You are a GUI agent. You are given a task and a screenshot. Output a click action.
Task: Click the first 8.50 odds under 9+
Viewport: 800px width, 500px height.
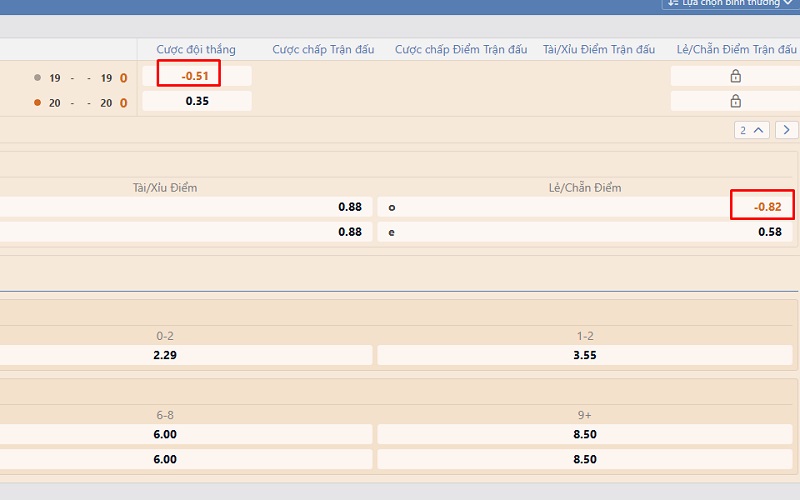pos(587,434)
